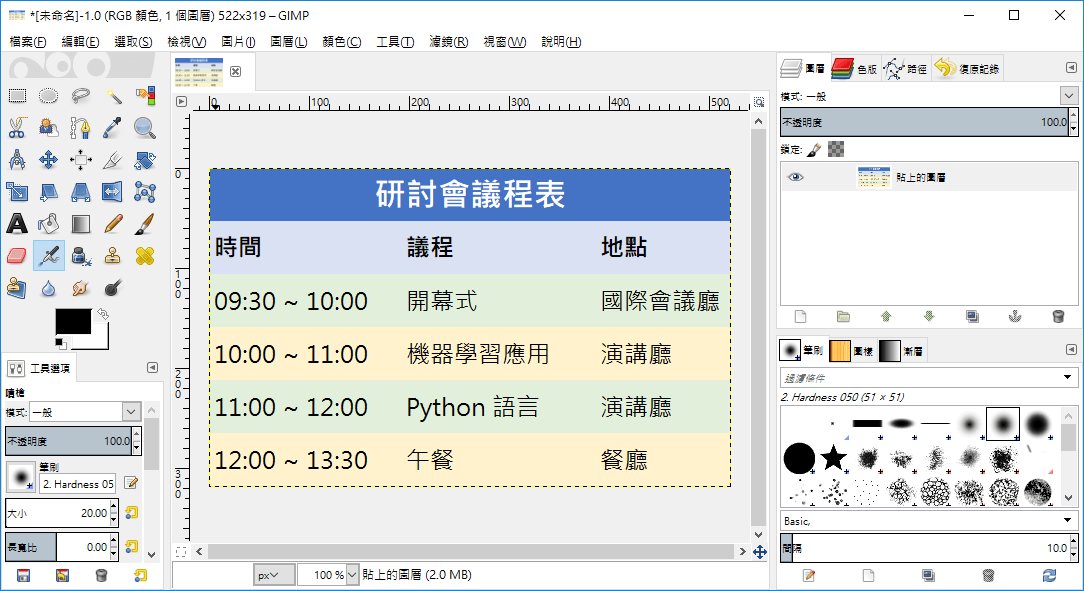Select the Move tool
Viewport: 1084px width, 591px height.
pyautogui.click(x=49, y=160)
